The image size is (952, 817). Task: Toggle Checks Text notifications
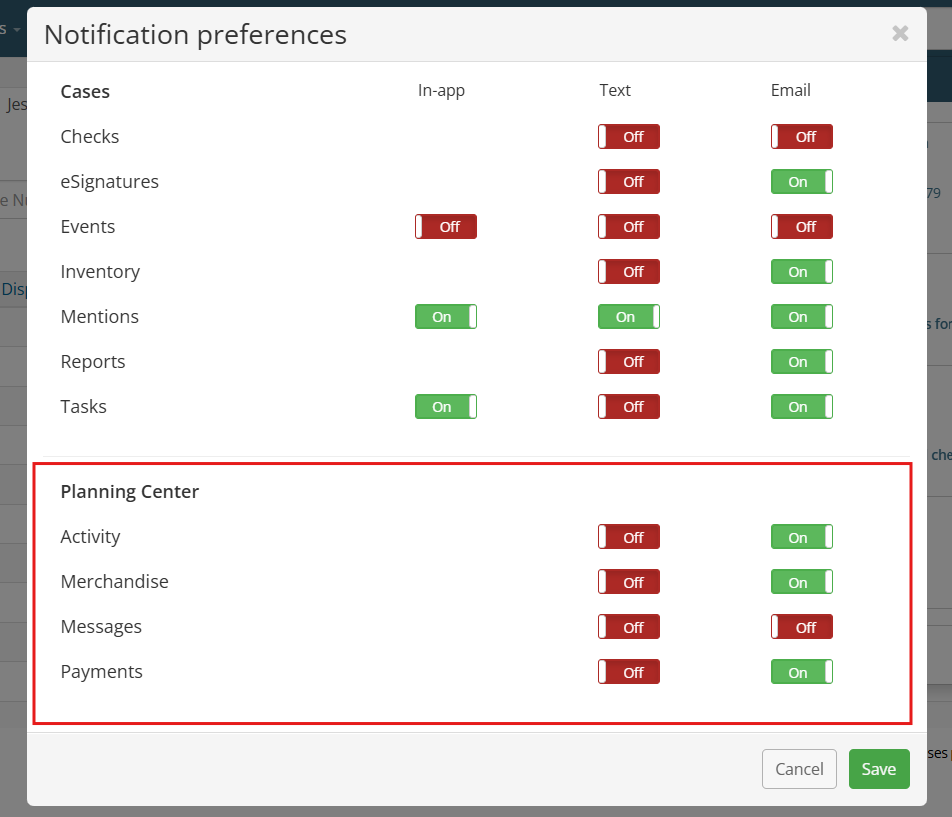tap(628, 137)
